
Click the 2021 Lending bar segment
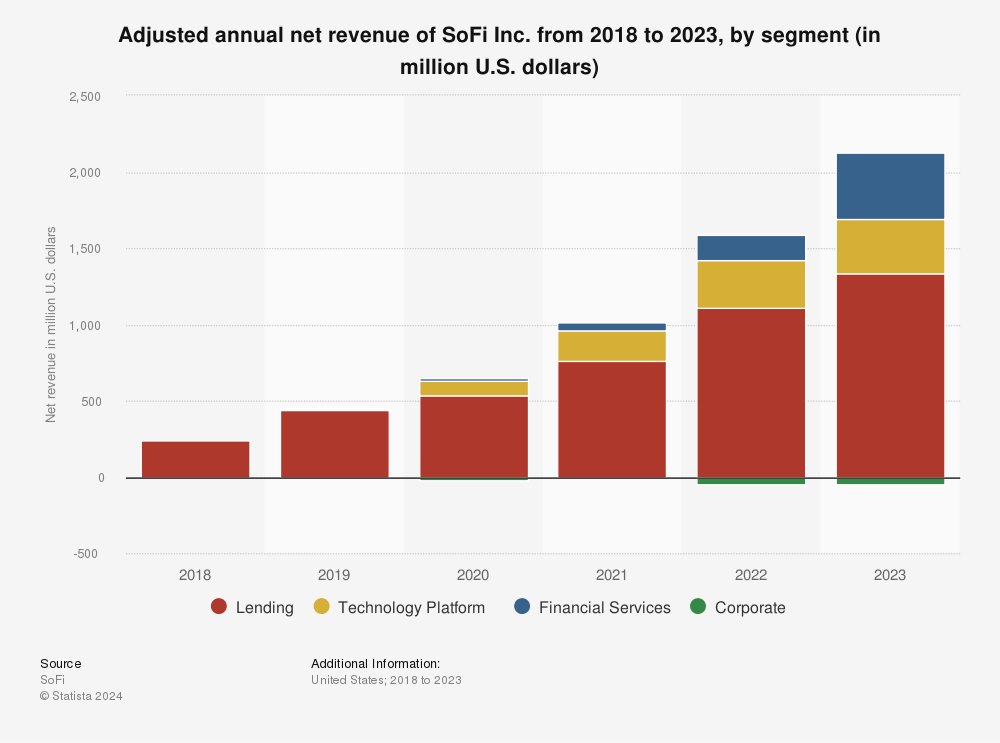(x=612, y=419)
